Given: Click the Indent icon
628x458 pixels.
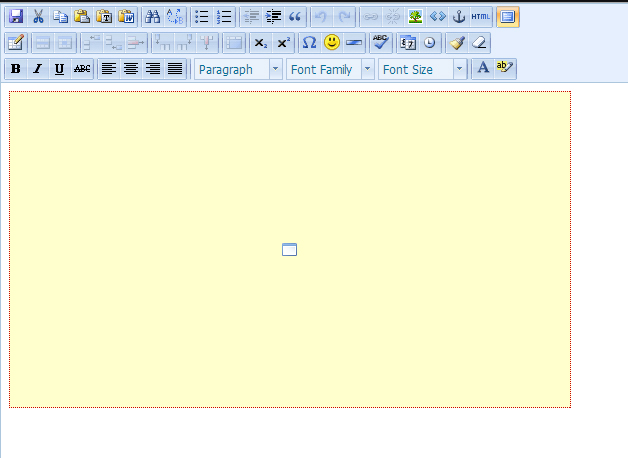Looking at the screenshot, I should tap(273, 17).
